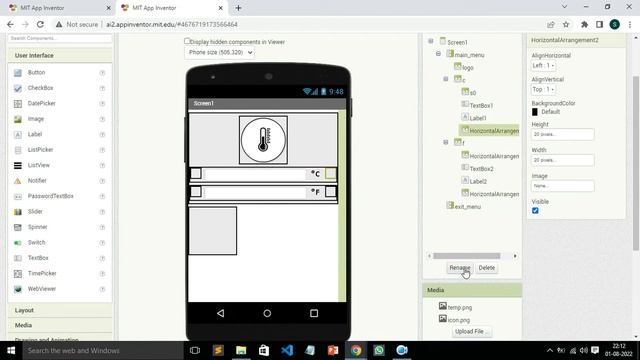Screen dimensions: 640x360
Task: Open the User Interface palette section
Action: pyautogui.click(x=60, y=55)
